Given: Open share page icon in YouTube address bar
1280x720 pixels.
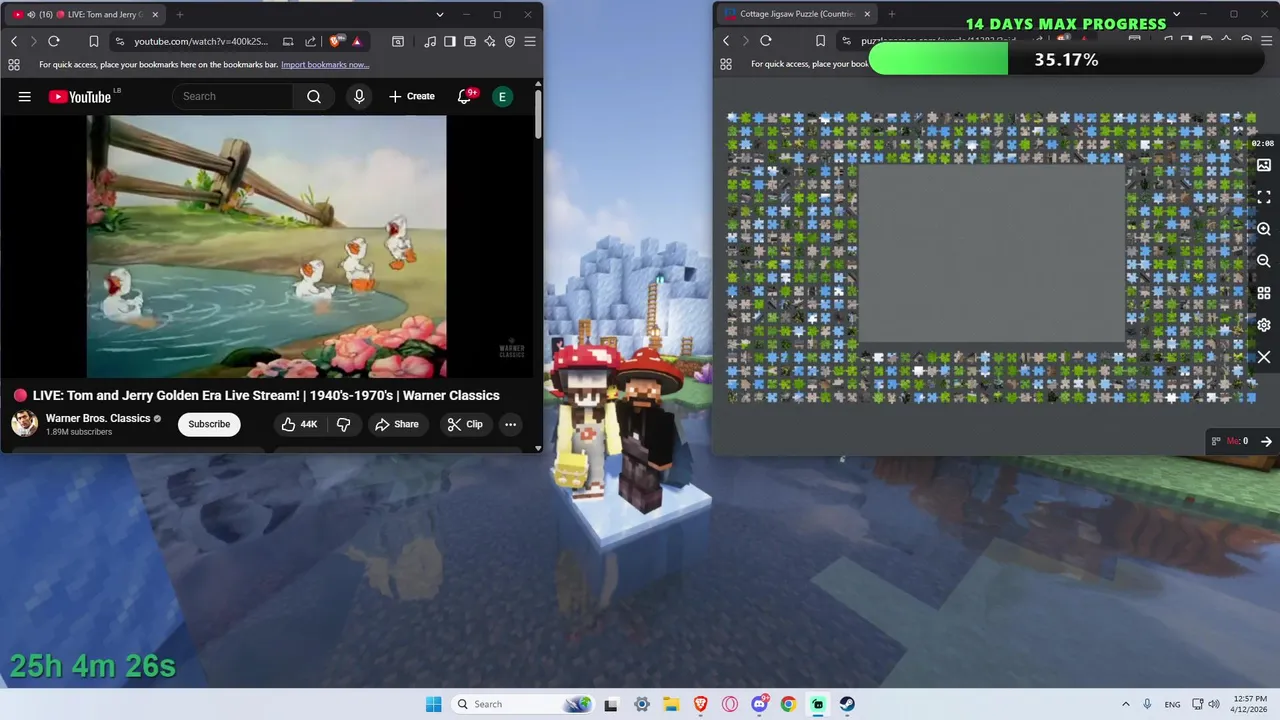Looking at the screenshot, I should point(310,41).
